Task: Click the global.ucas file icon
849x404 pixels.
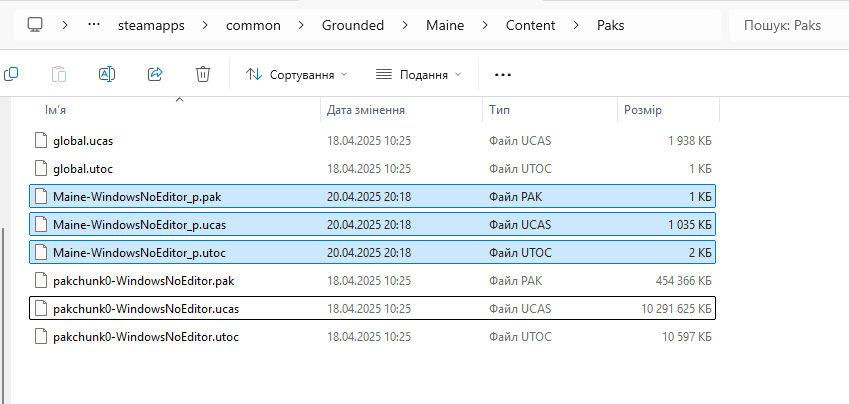Action: coord(41,141)
